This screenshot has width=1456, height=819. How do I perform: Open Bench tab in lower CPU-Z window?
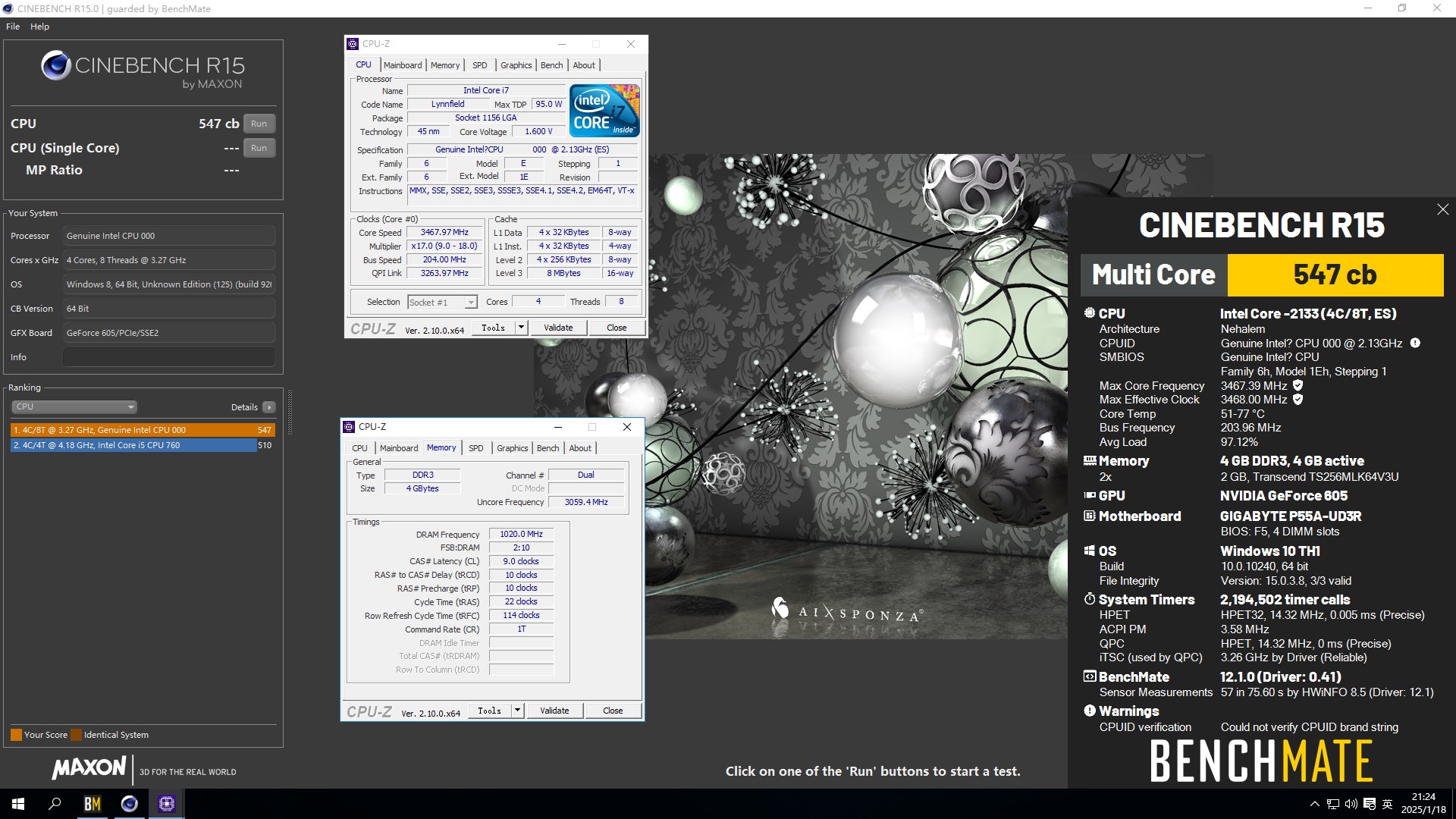(548, 448)
